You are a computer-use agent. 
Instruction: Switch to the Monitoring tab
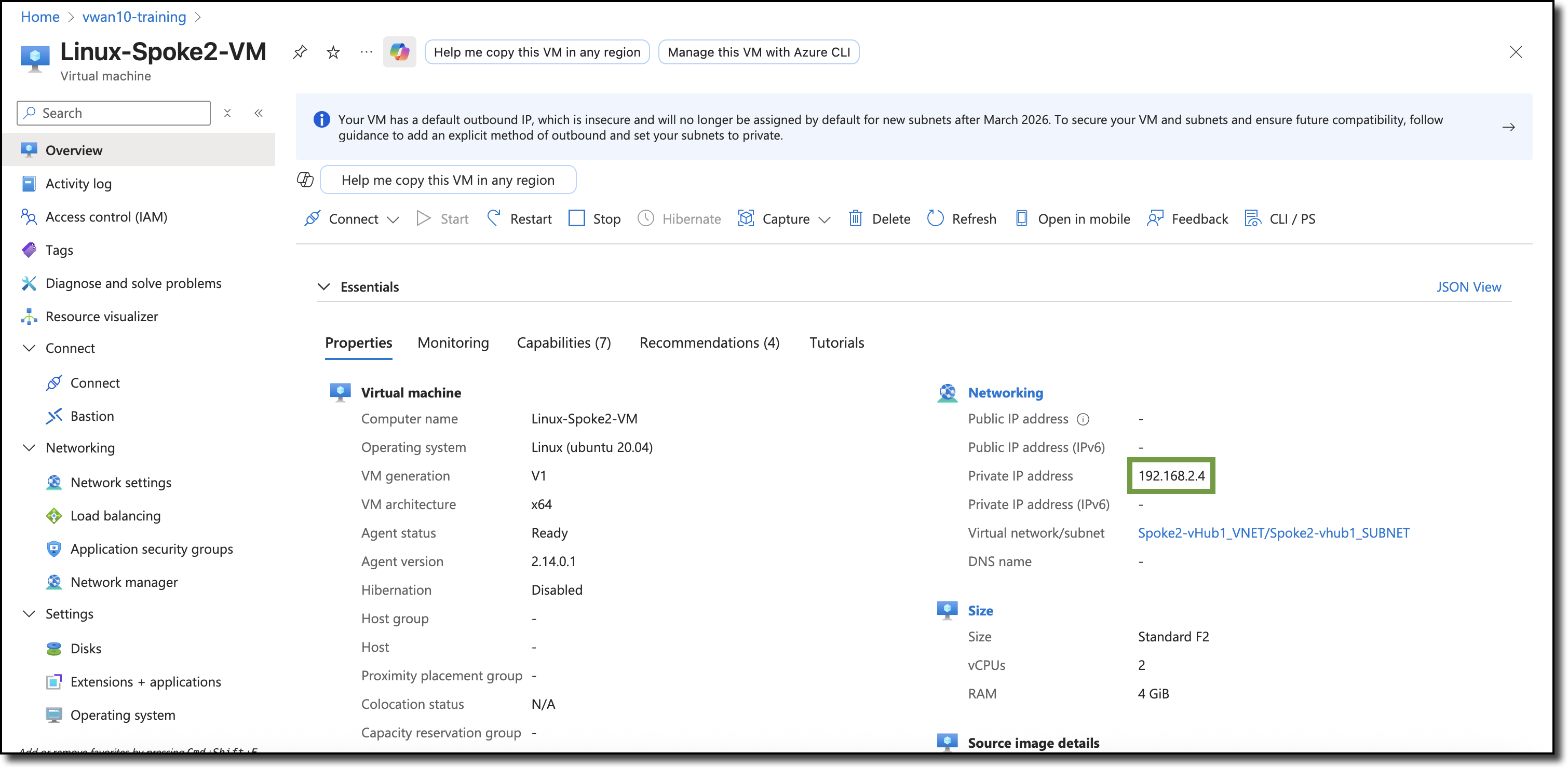tap(453, 342)
